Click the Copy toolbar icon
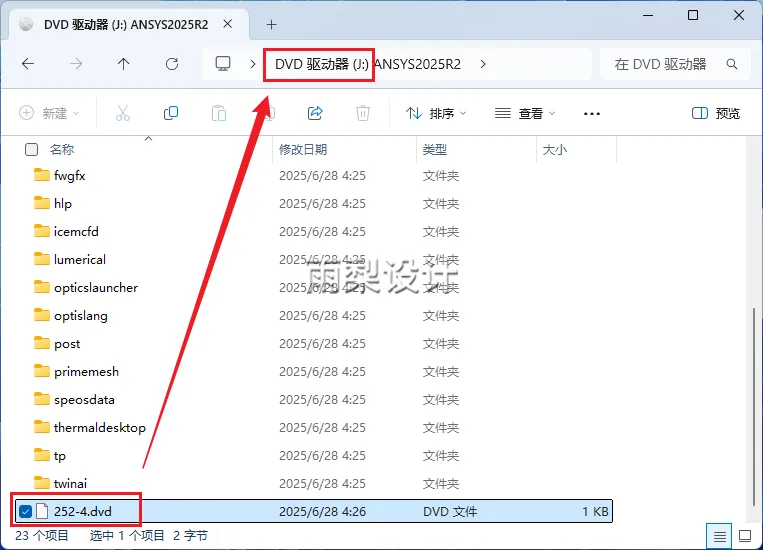 171,113
